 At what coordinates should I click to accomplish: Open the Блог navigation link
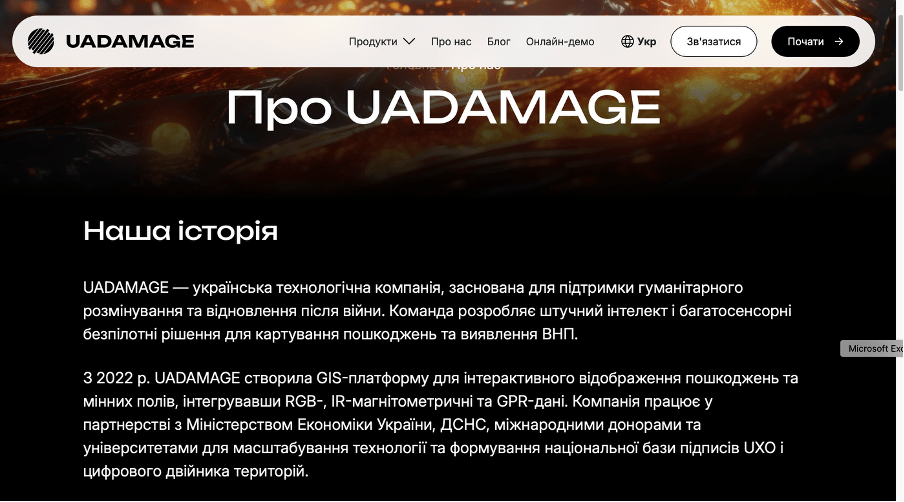click(498, 42)
